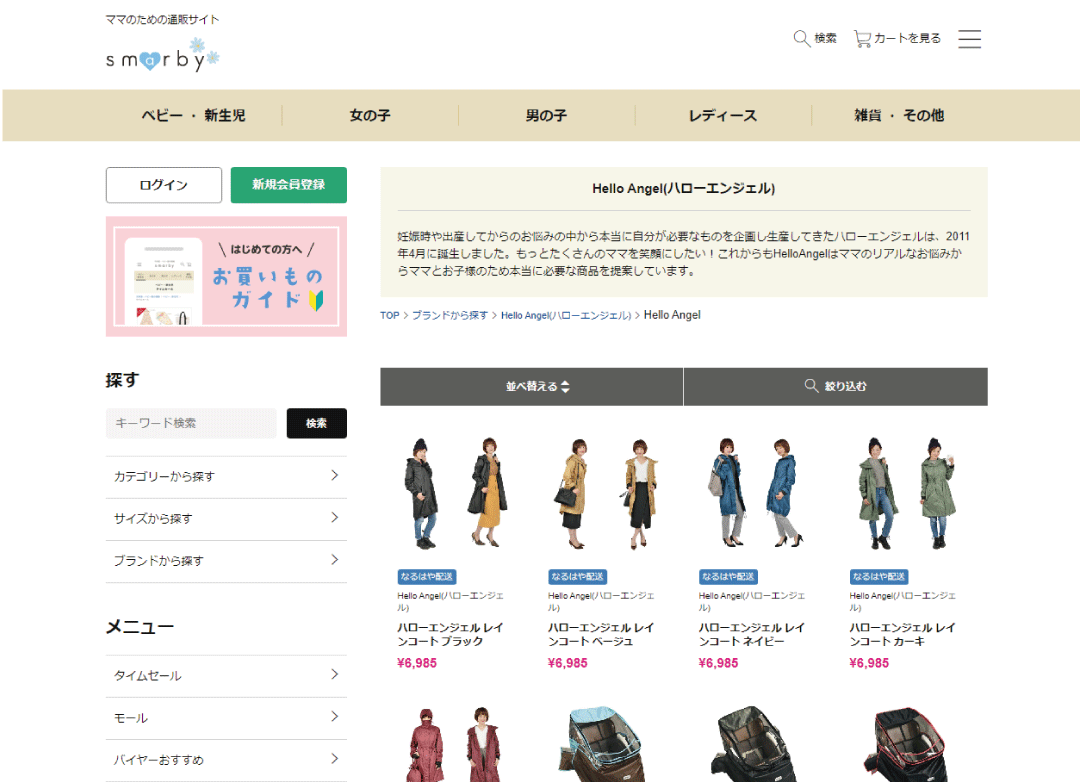Click ハローエンジェル レインコート ベージュ title
1080x782 pixels.
tap(601, 635)
